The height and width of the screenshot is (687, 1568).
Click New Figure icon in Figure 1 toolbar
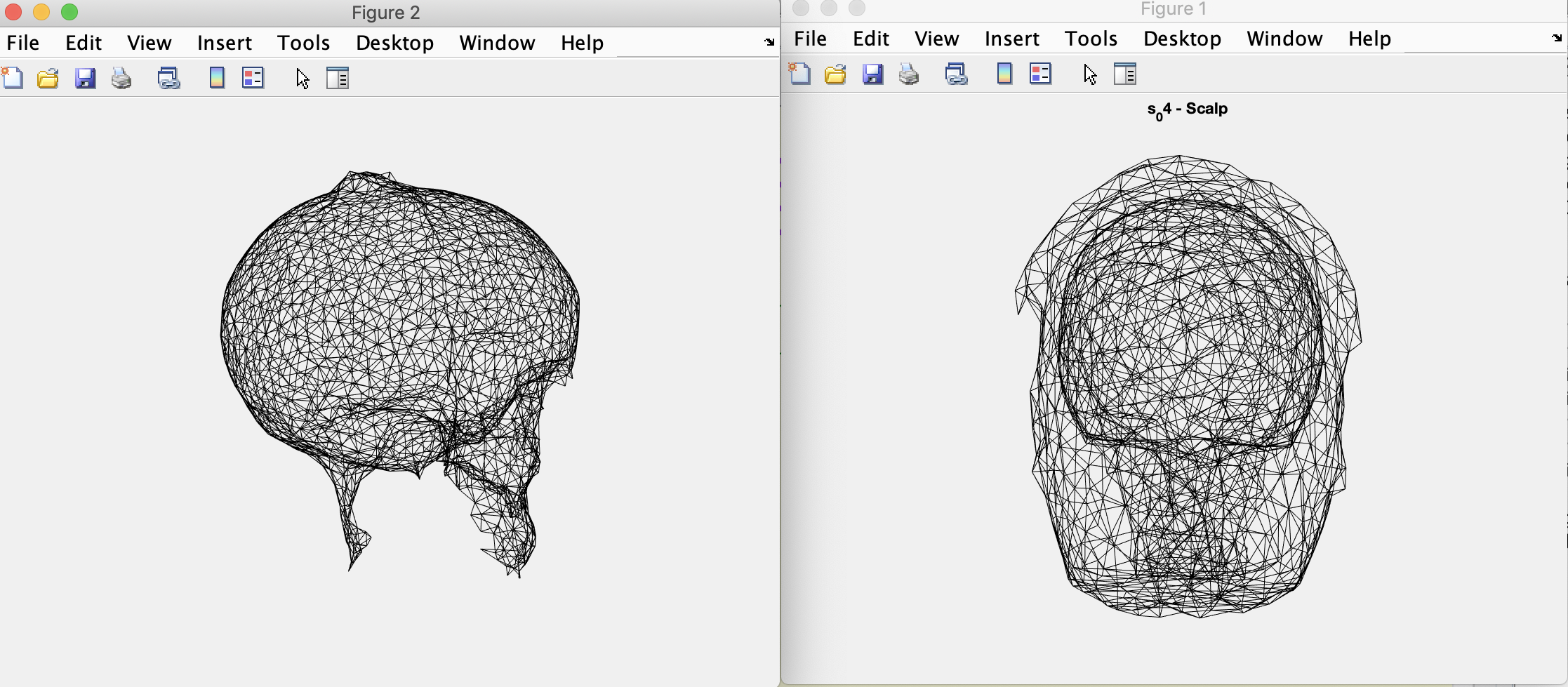pos(799,74)
